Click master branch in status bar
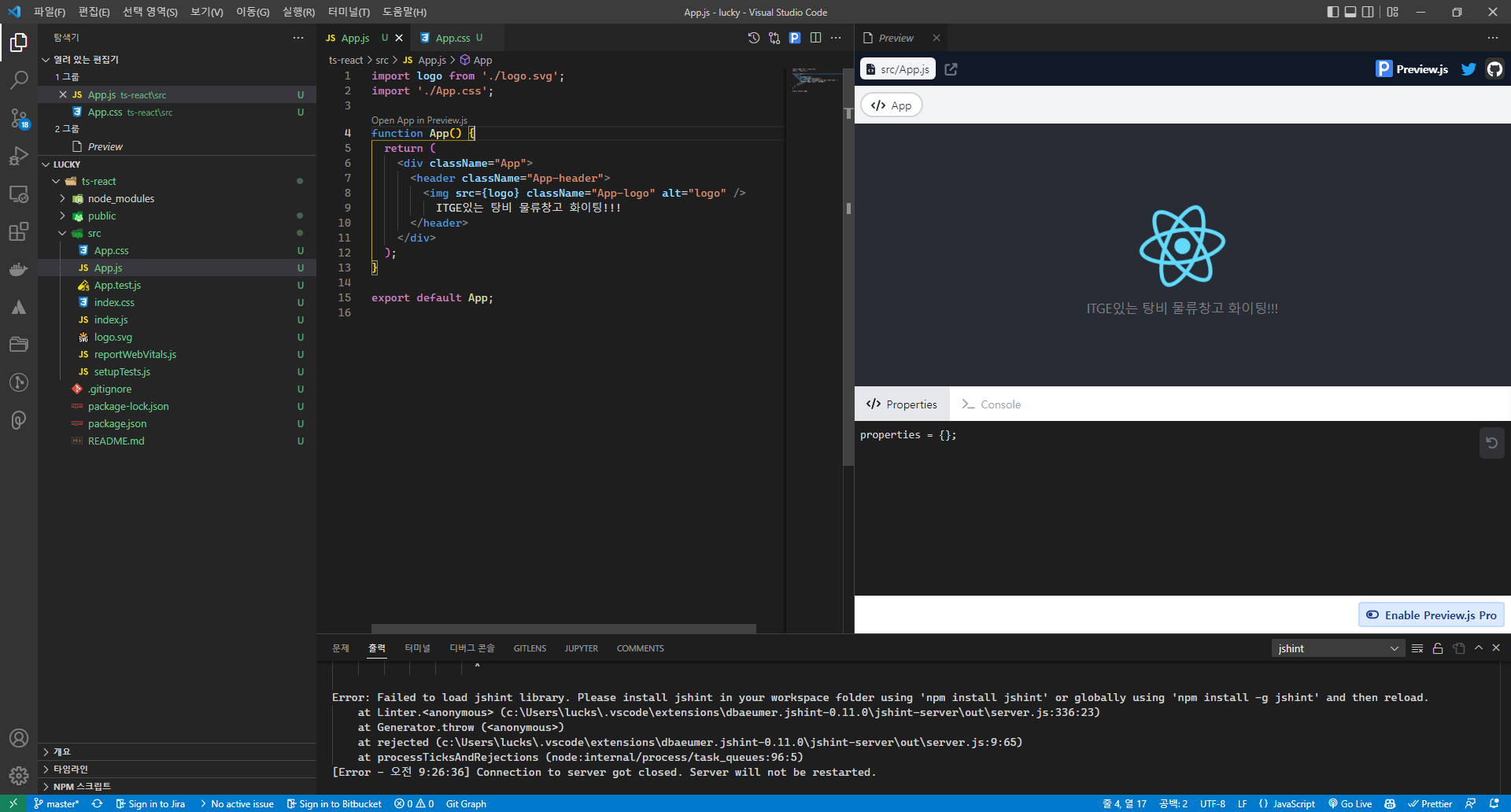 click(57, 803)
